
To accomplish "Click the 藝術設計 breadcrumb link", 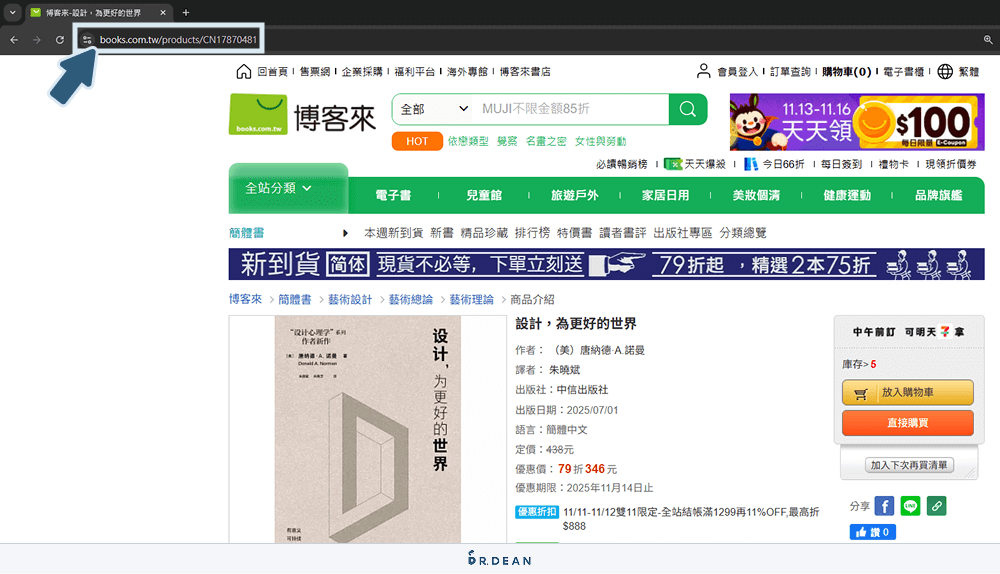I will 349,299.
